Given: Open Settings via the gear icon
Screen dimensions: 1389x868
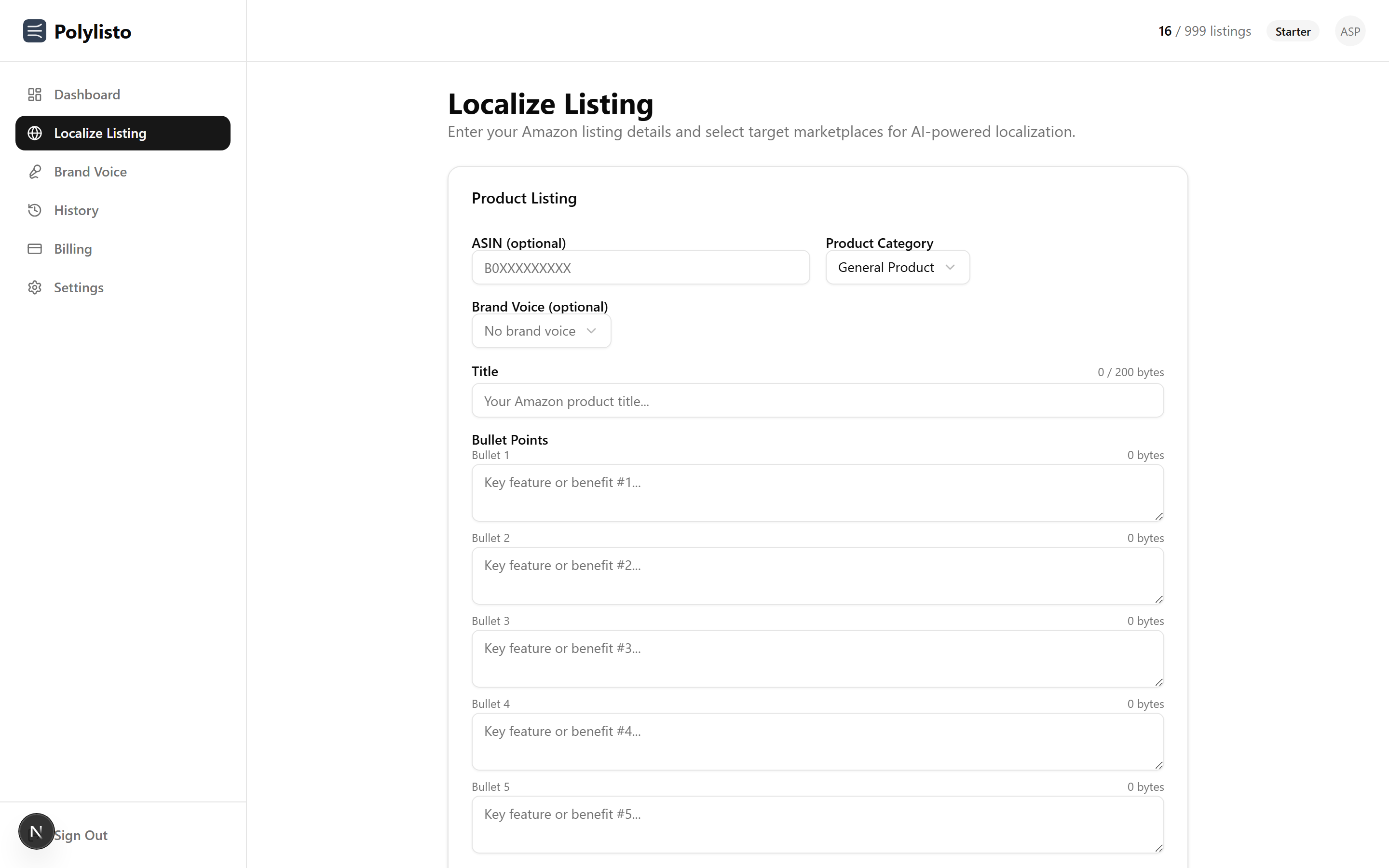Looking at the screenshot, I should coord(34,287).
